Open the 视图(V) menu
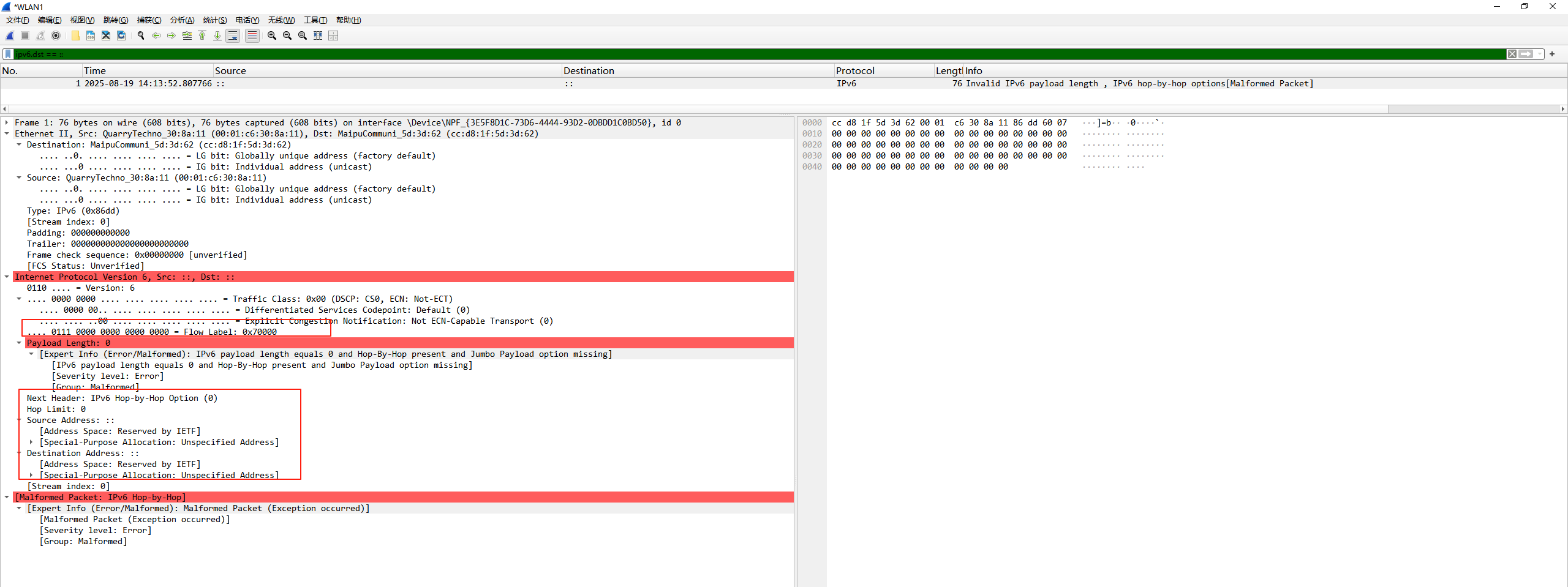1568x587 pixels. coord(82,20)
